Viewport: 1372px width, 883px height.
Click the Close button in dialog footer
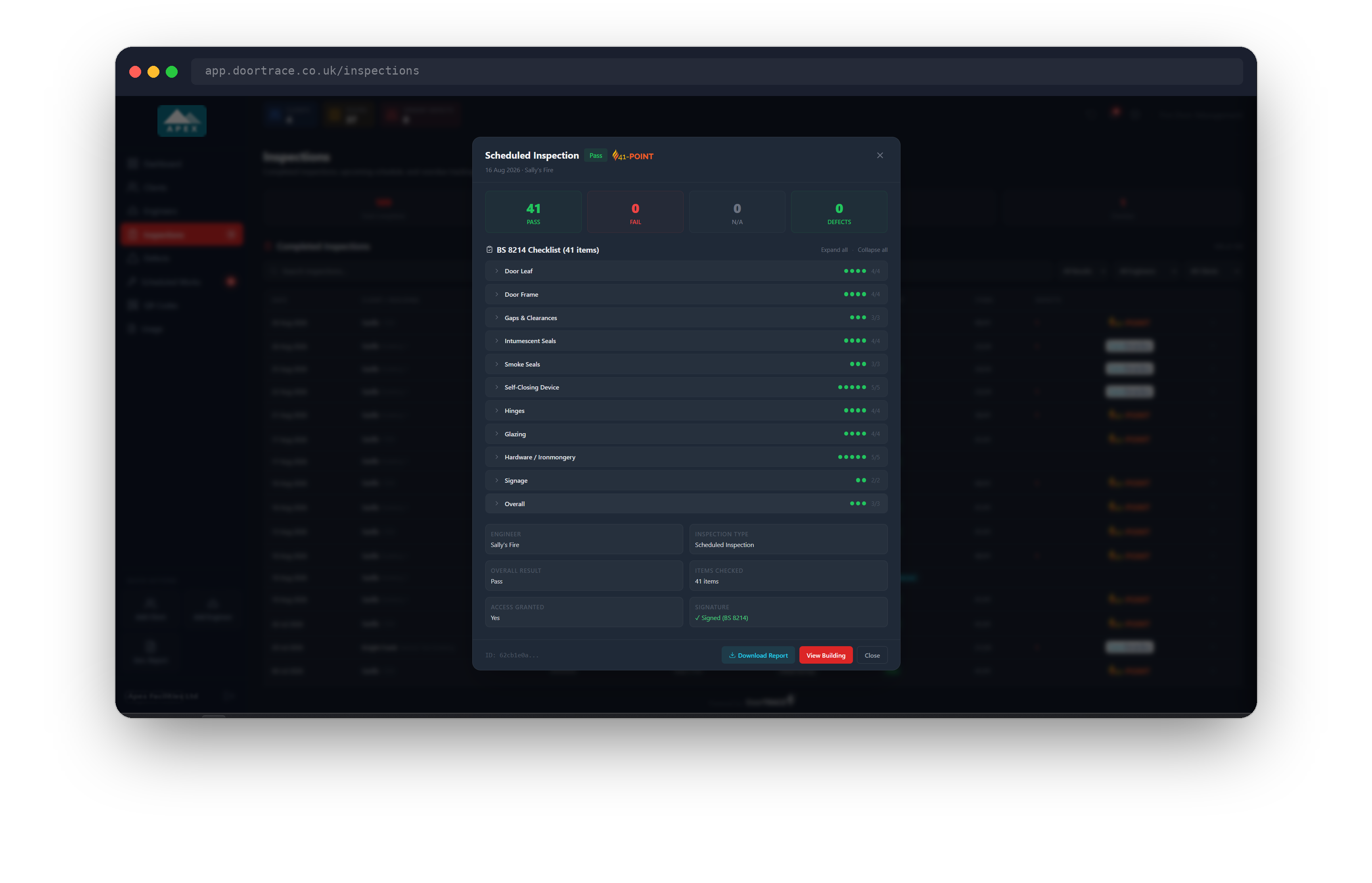872,655
